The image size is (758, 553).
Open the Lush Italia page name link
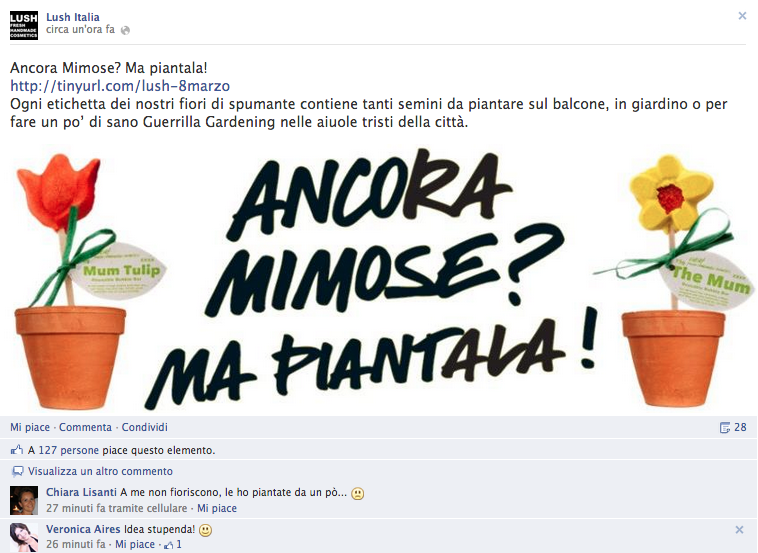pos(73,17)
